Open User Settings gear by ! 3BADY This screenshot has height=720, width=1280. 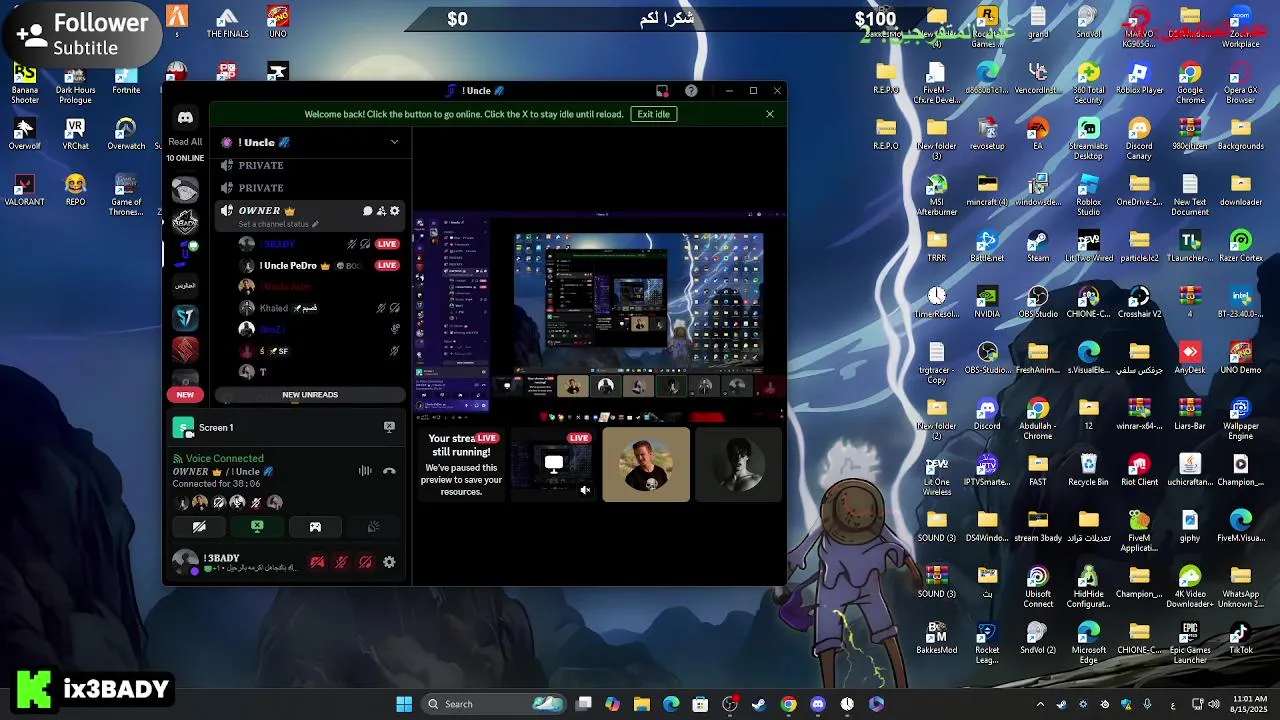(x=389, y=562)
